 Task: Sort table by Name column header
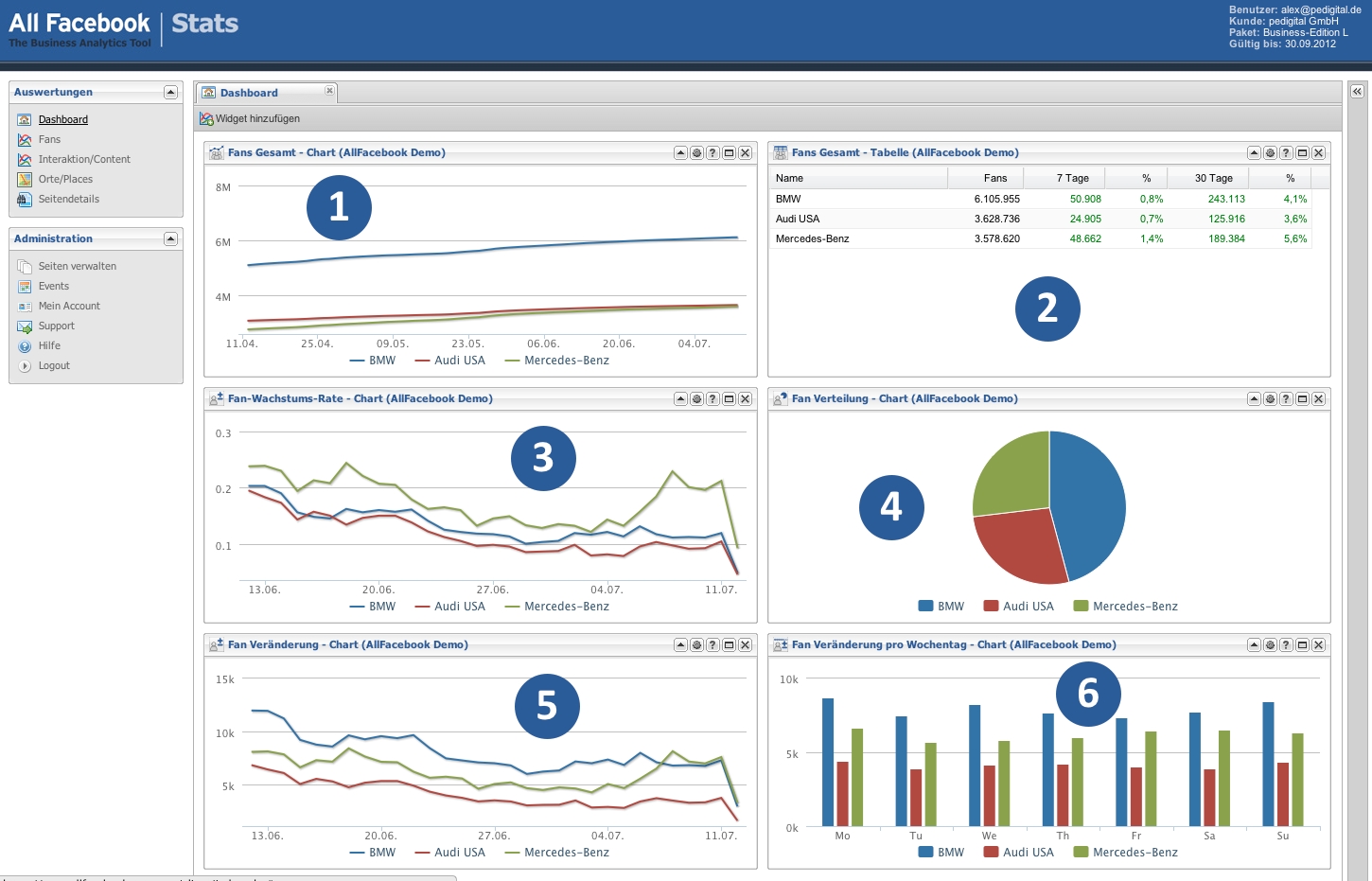(858, 178)
